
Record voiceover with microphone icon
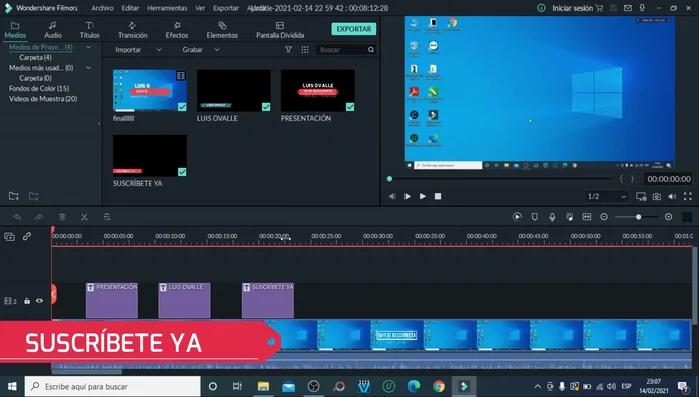[552, 217]
